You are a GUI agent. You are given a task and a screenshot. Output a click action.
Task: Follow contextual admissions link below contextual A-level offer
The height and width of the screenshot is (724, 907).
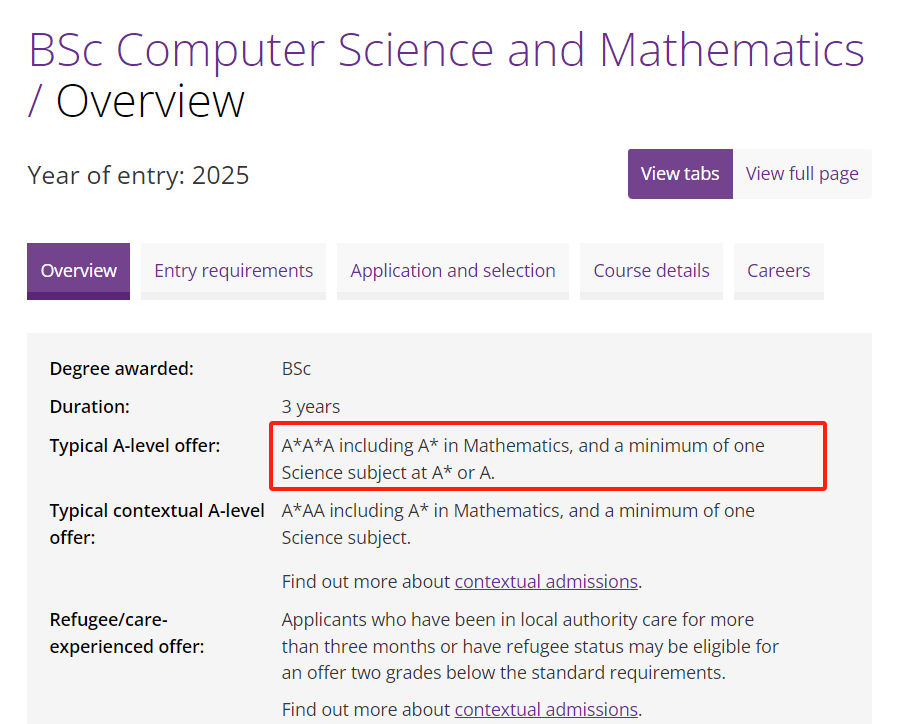[546, 581]
